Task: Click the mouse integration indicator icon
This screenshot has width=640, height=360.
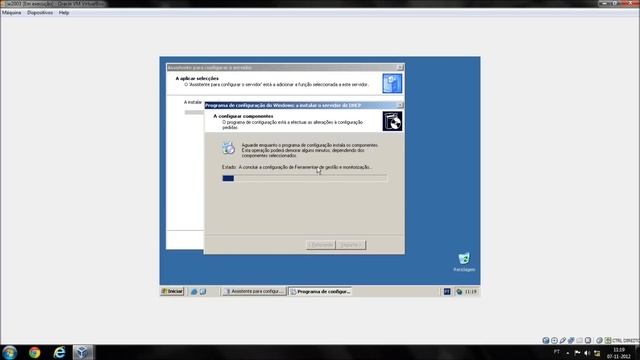Action: (x=599, y=340)
